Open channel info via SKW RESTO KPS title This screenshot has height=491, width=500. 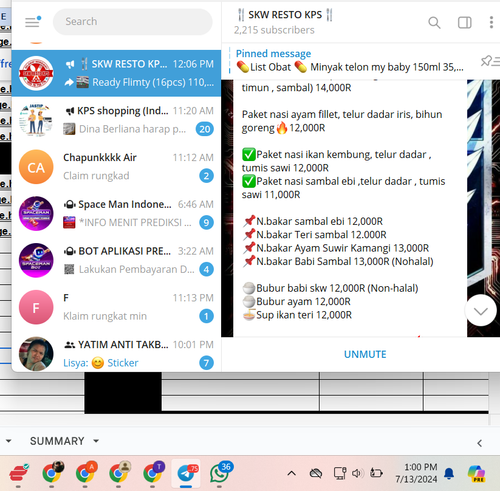coord(285,15)
